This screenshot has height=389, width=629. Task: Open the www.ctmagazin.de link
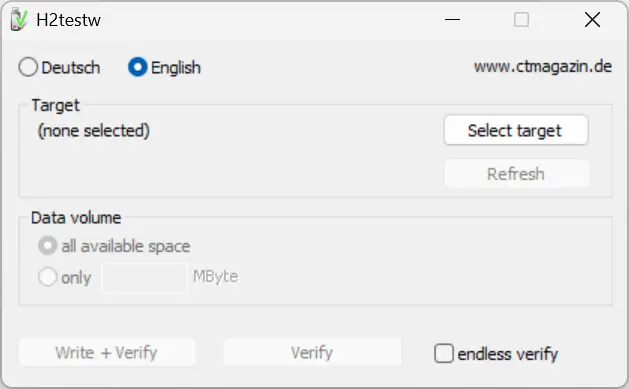(x=543, y=67)
